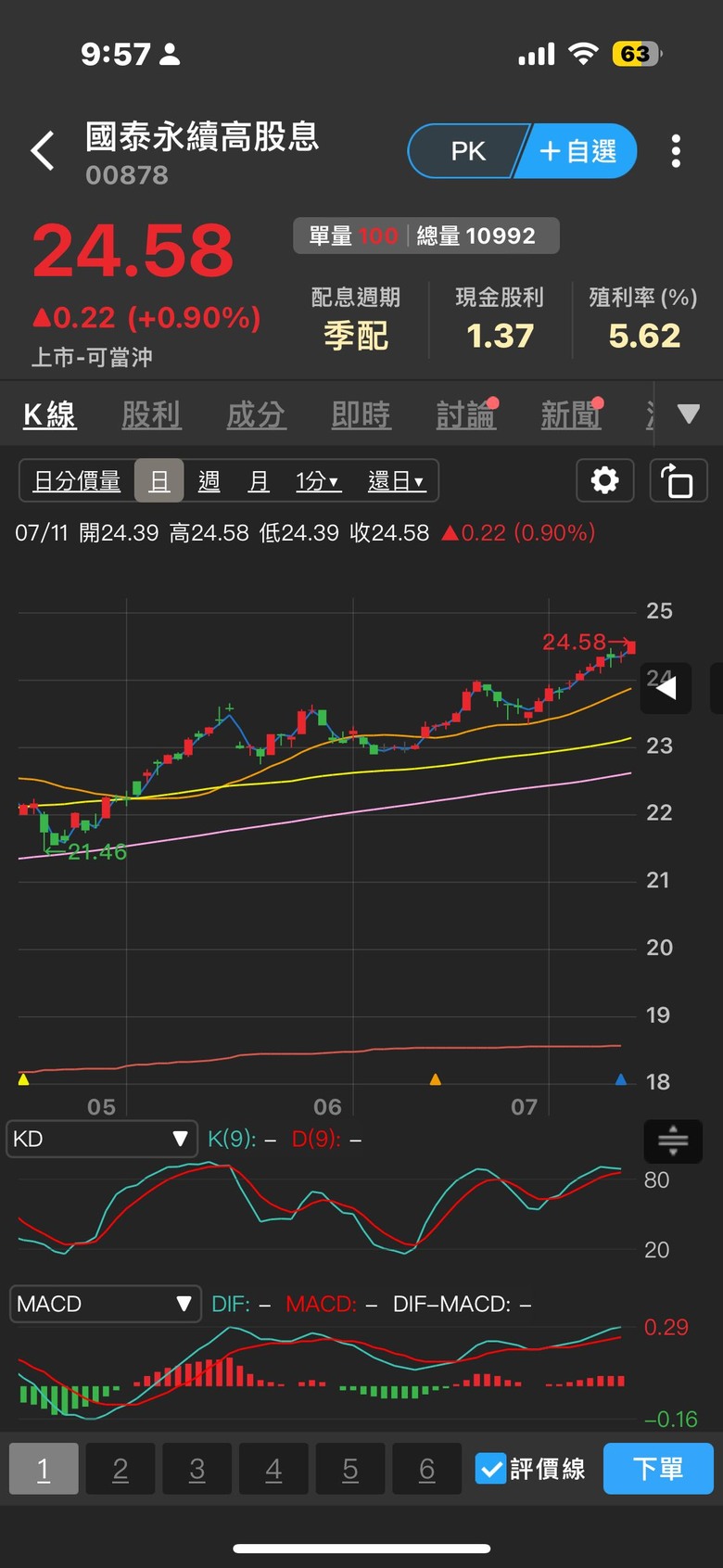The image size is (723, 1568).
Task: Tap the 24.58 current price
Action: pos(133,251)
